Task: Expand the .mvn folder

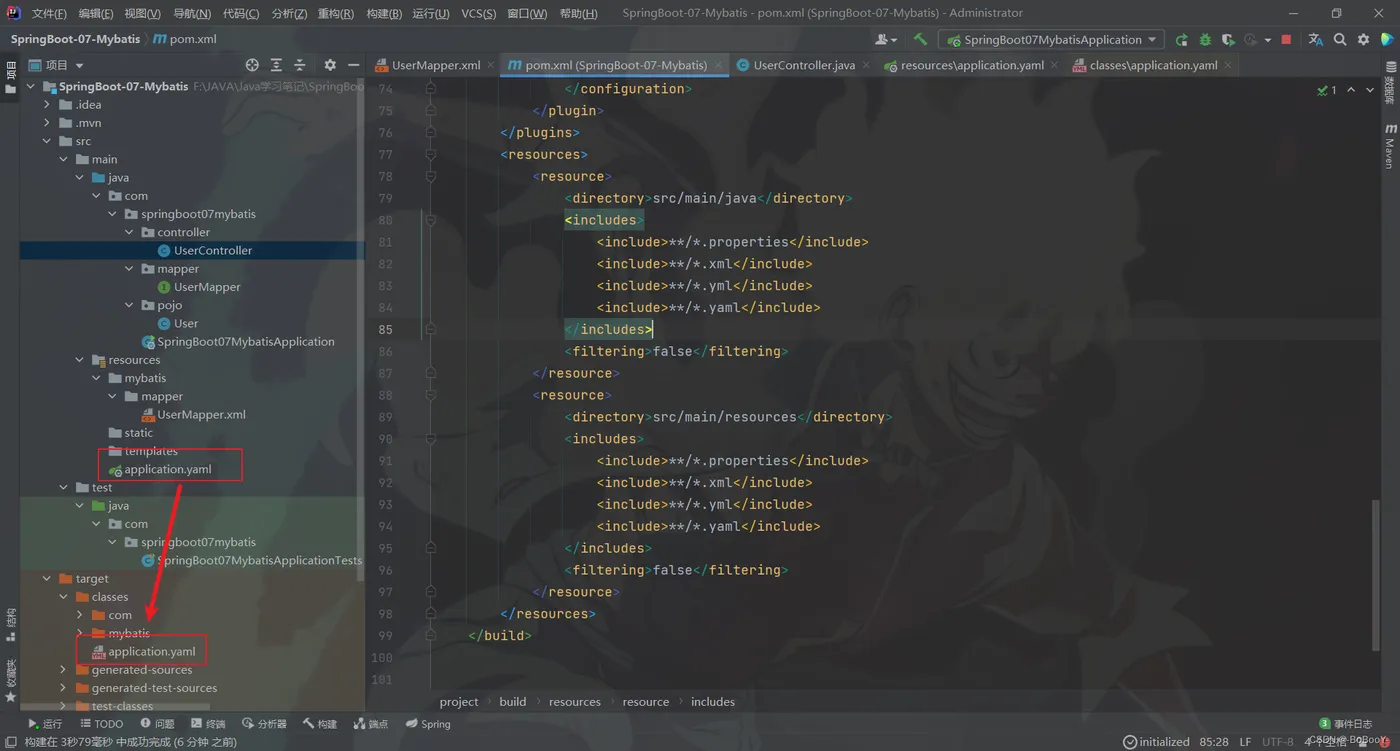Action: (47, 123)
